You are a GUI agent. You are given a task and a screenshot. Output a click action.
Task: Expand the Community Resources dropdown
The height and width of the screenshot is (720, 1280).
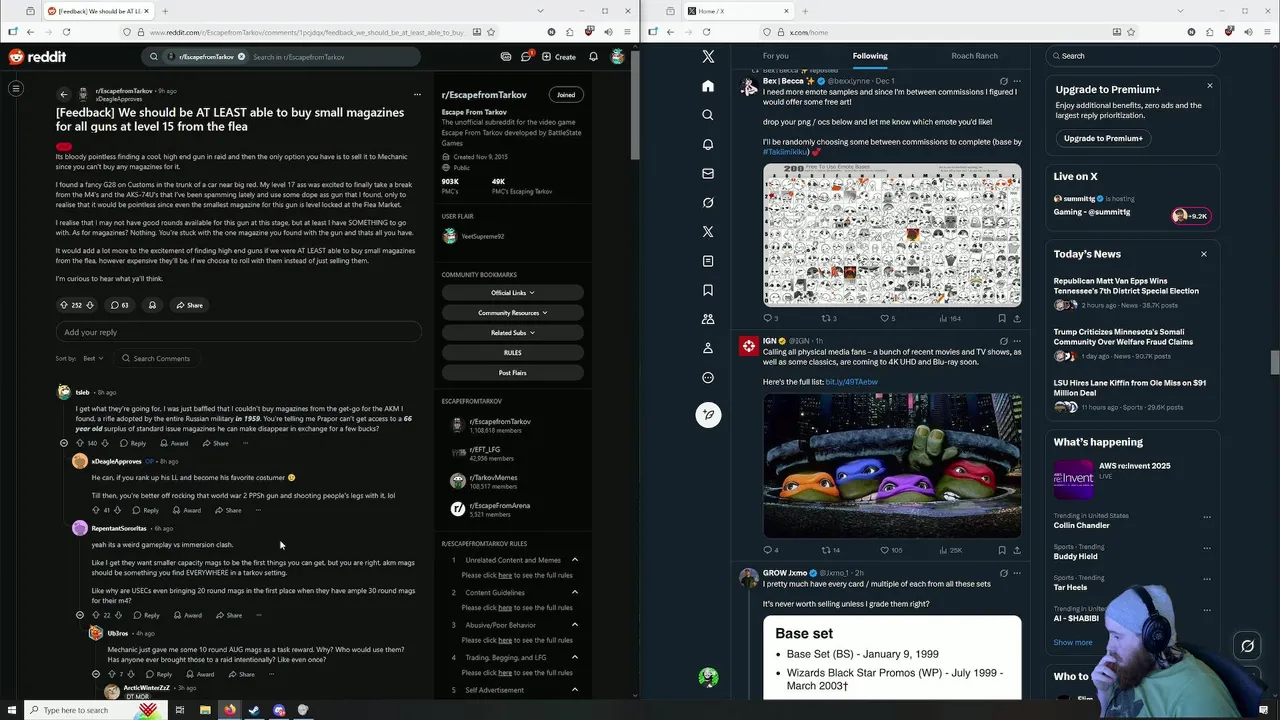pyautogui.click(x=512, y=313)
